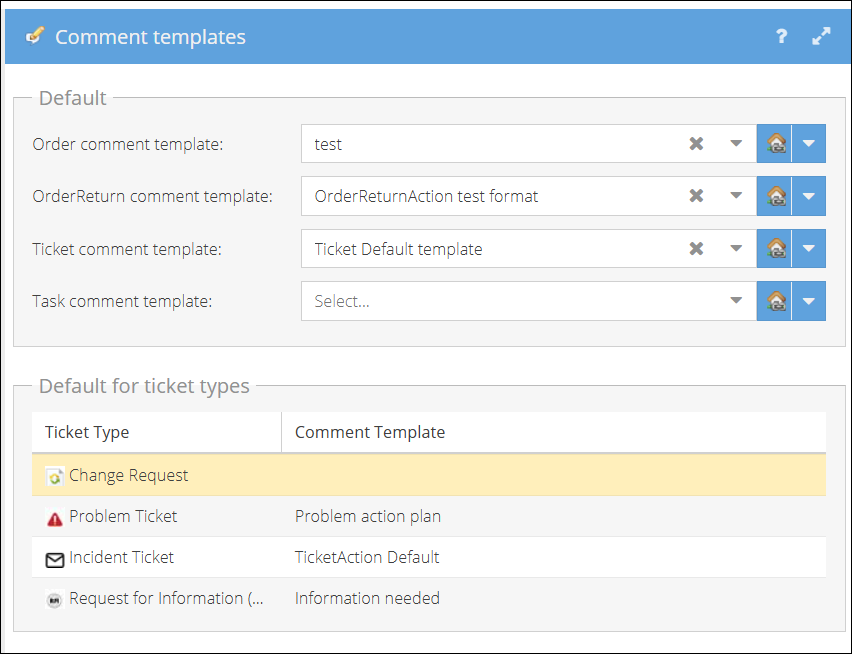Expand panel using the diagonal arrows icon
852x654 pixels.
[821, 36]
